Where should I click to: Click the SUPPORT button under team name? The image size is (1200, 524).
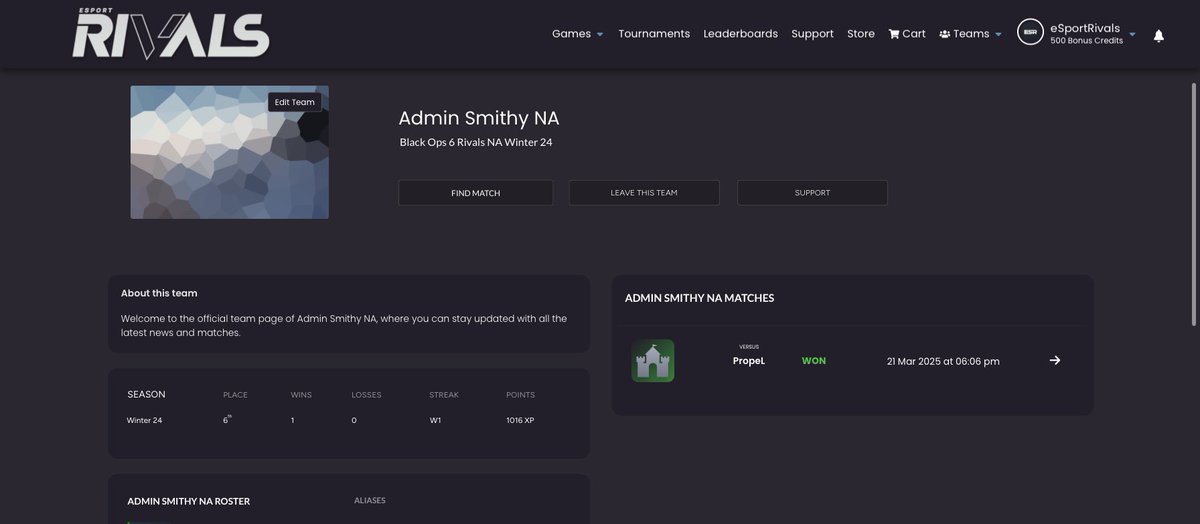pyautogui.click(x=812, y=193)
